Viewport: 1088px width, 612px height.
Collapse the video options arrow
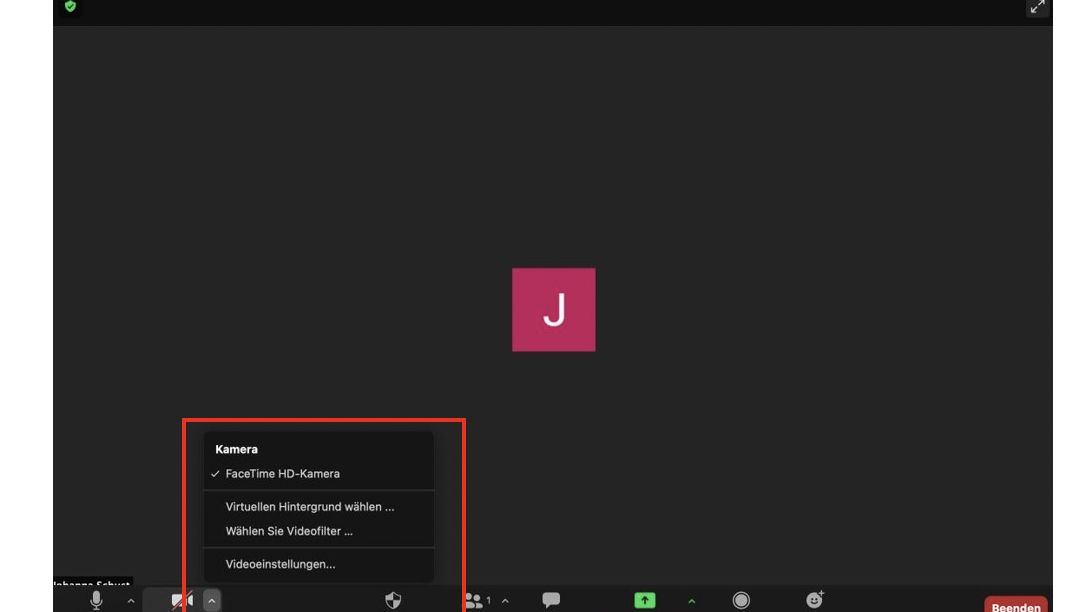[212, 601]
